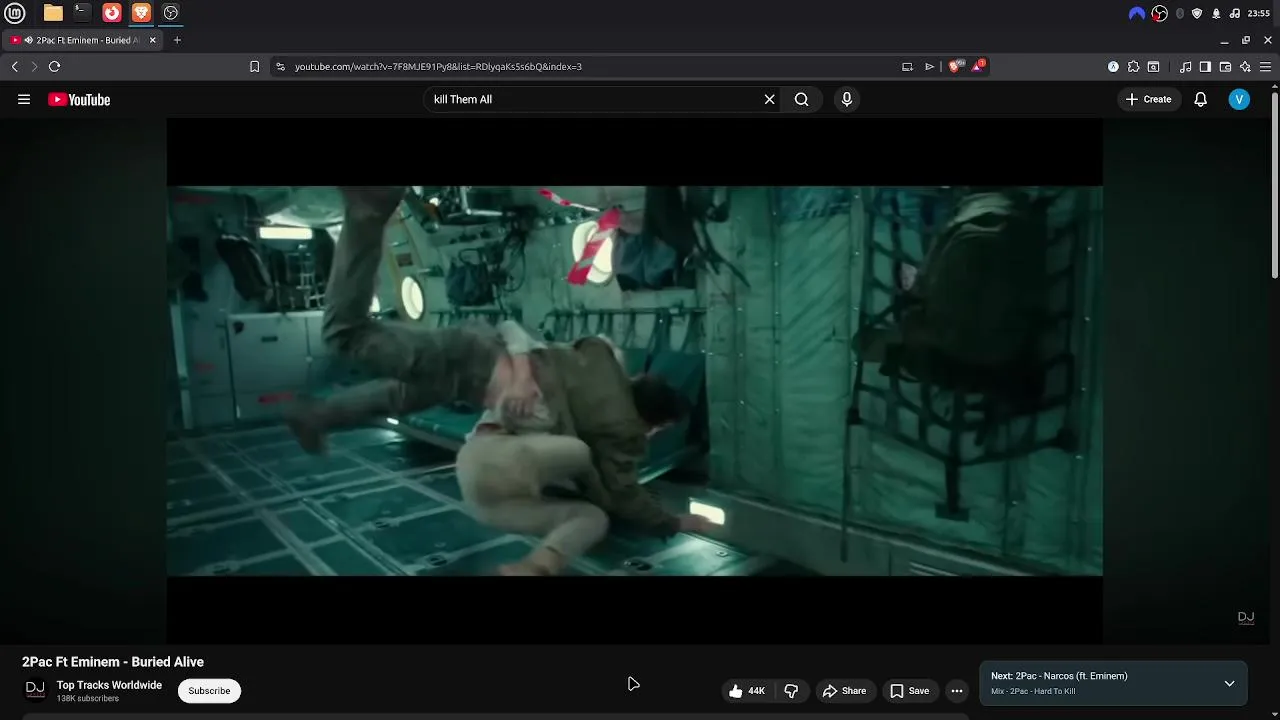Open the Top Tracks Worldwide channel avatar

pos(35,690)
